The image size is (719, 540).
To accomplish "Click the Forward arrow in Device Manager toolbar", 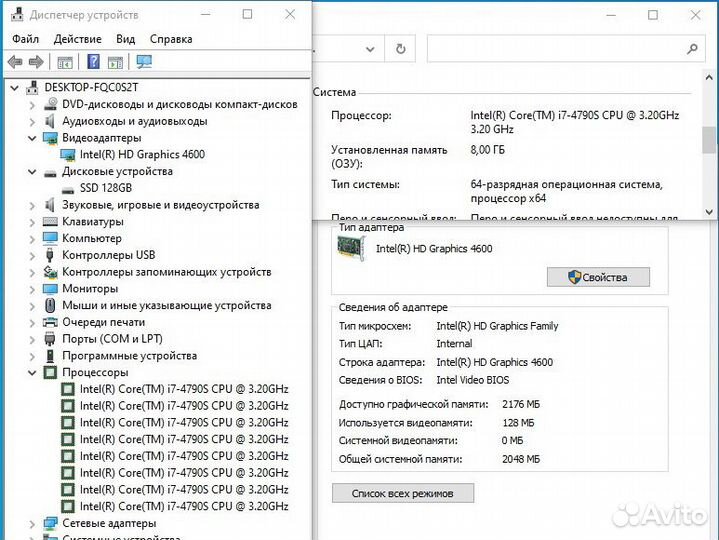I will pyautogui.click(x=36, y=61).
